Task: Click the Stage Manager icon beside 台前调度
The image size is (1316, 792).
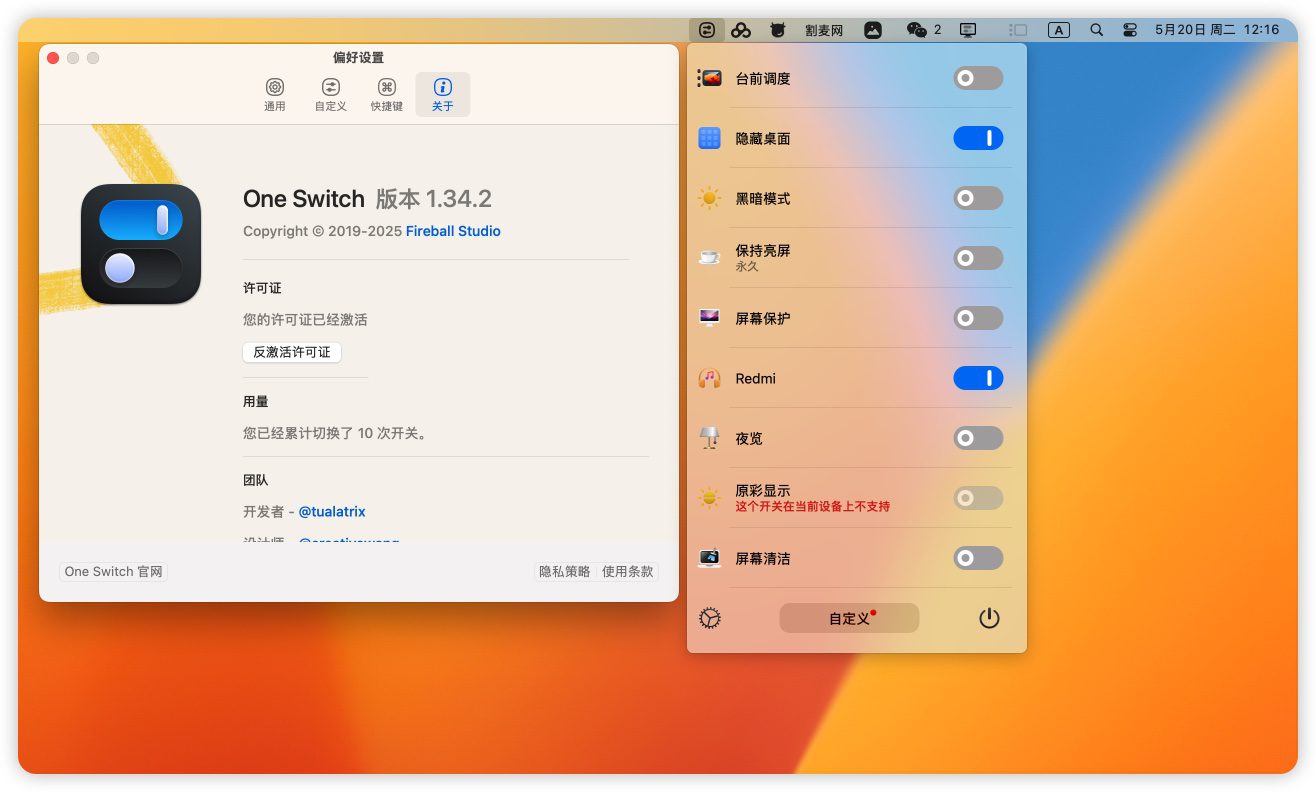Action: click(710, 78)
